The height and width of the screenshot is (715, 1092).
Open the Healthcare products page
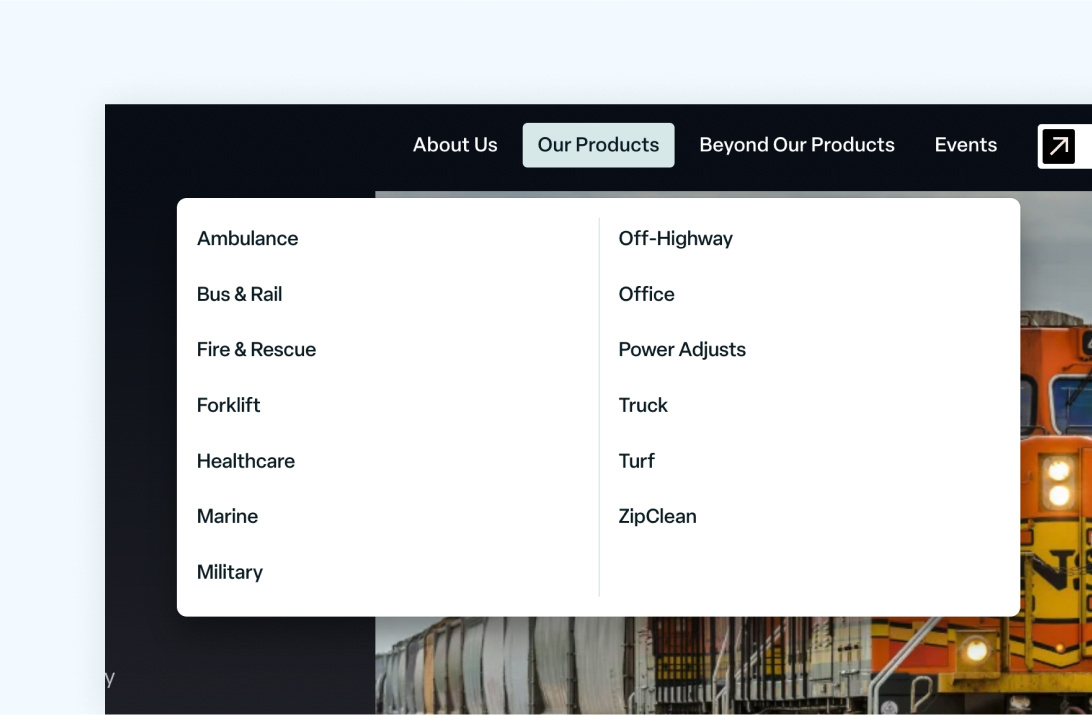(x=246, y=461)
